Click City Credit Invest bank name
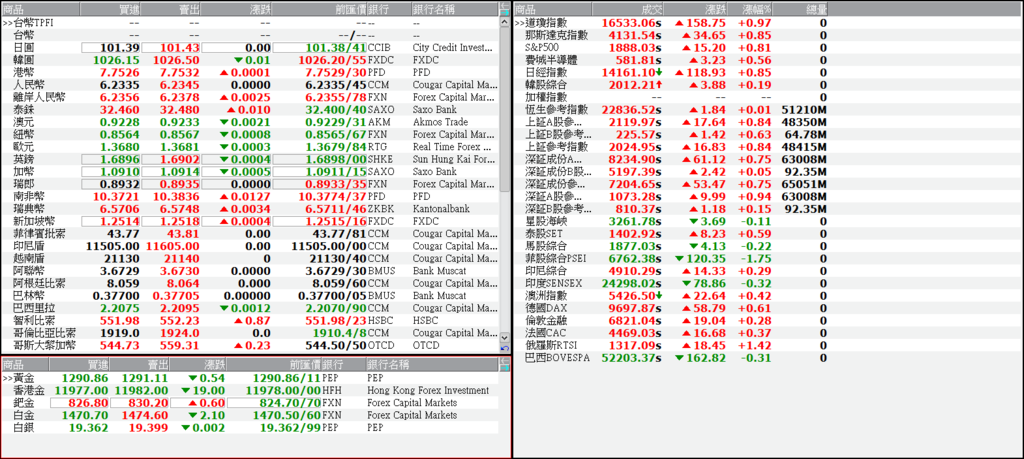The image size is (1024, 459). point(455,48)
